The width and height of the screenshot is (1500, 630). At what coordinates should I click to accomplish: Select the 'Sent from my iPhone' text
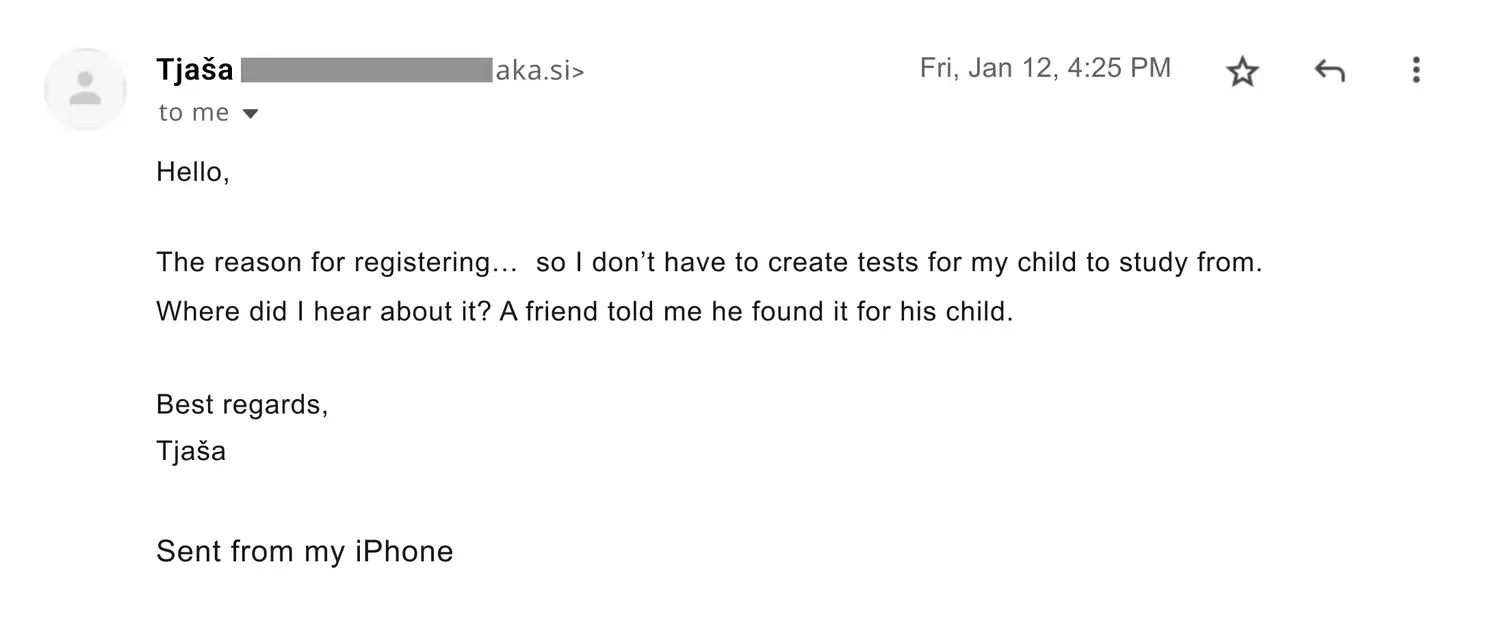tap(304, 551)
